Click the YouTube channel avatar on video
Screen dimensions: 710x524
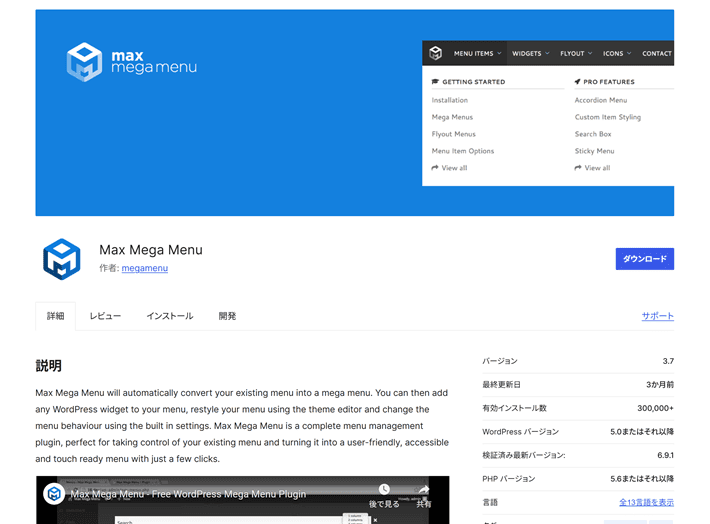tap(54, 493)
